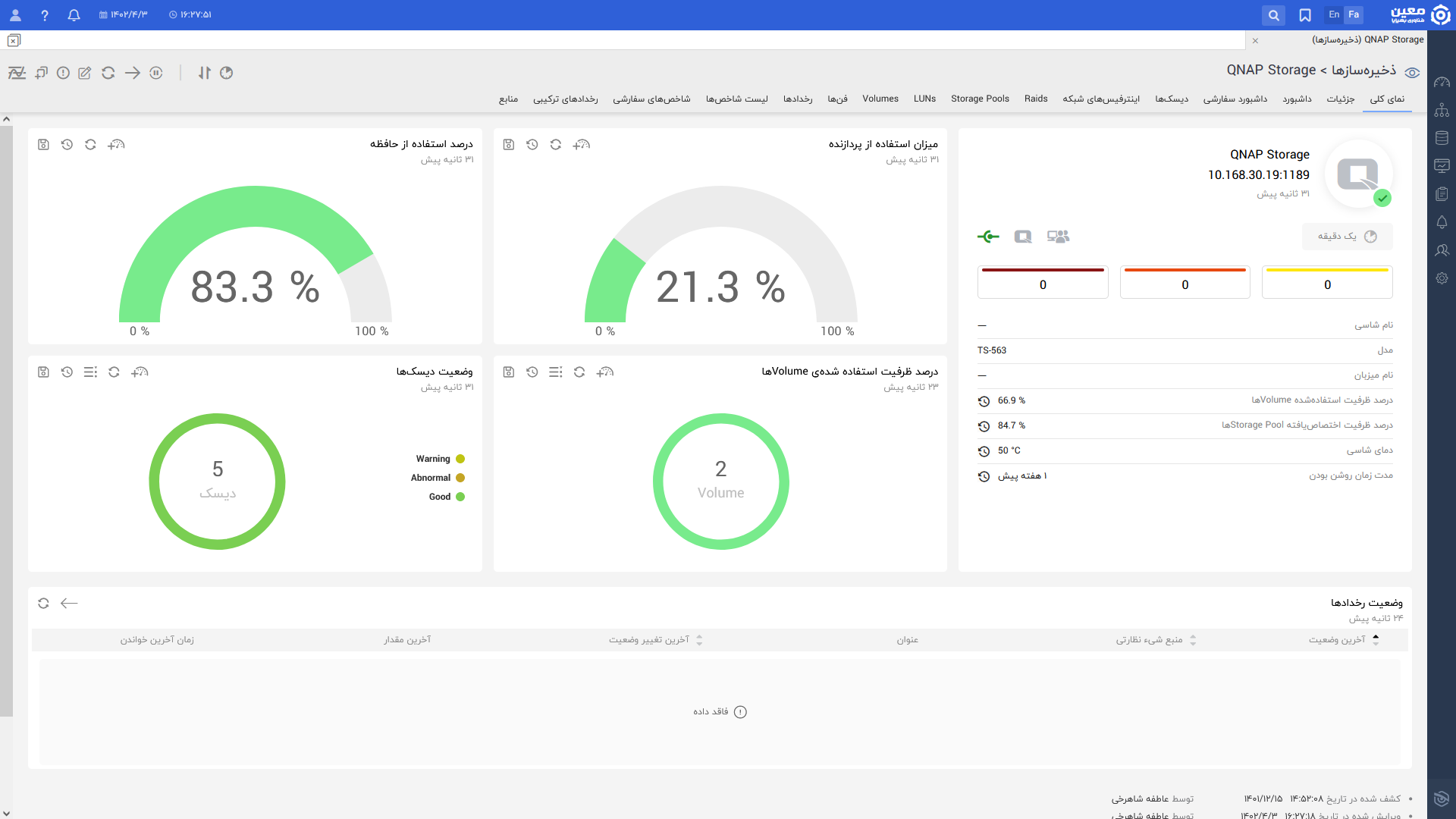Viewport: 1456px width, 819px height.
Task: Refresh the CPU usage widget
Action: [556, 144]
